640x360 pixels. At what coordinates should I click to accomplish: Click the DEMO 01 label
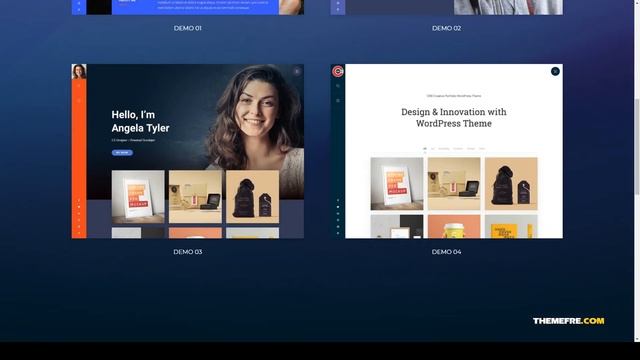pos(188,28)
